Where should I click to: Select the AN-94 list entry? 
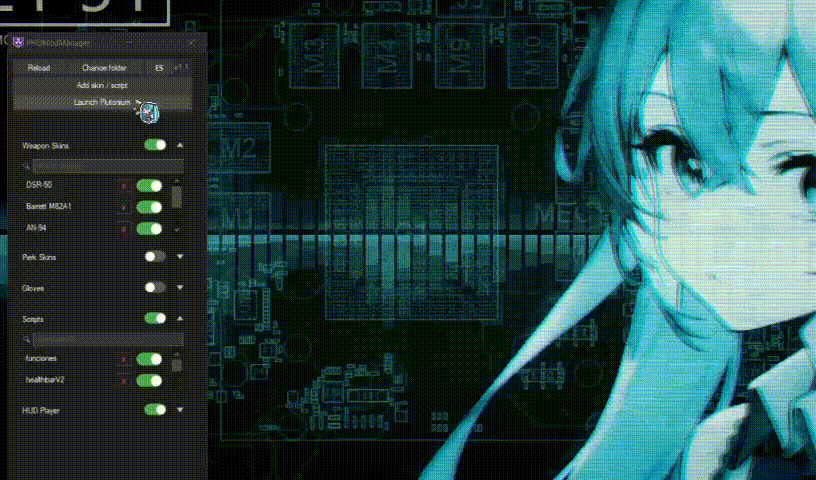click(36, 228)
